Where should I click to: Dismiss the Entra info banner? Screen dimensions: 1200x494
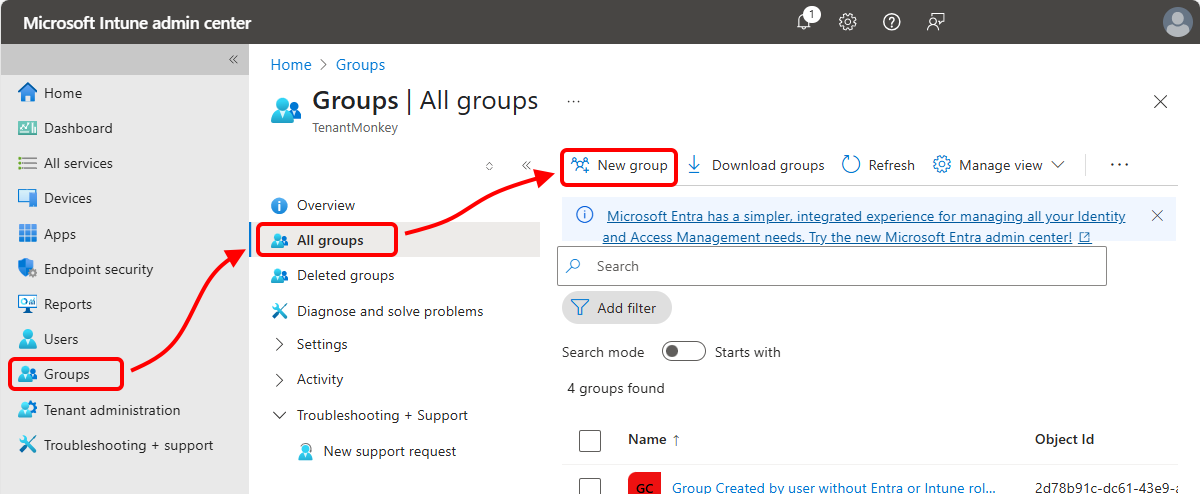coord(1157,216)
